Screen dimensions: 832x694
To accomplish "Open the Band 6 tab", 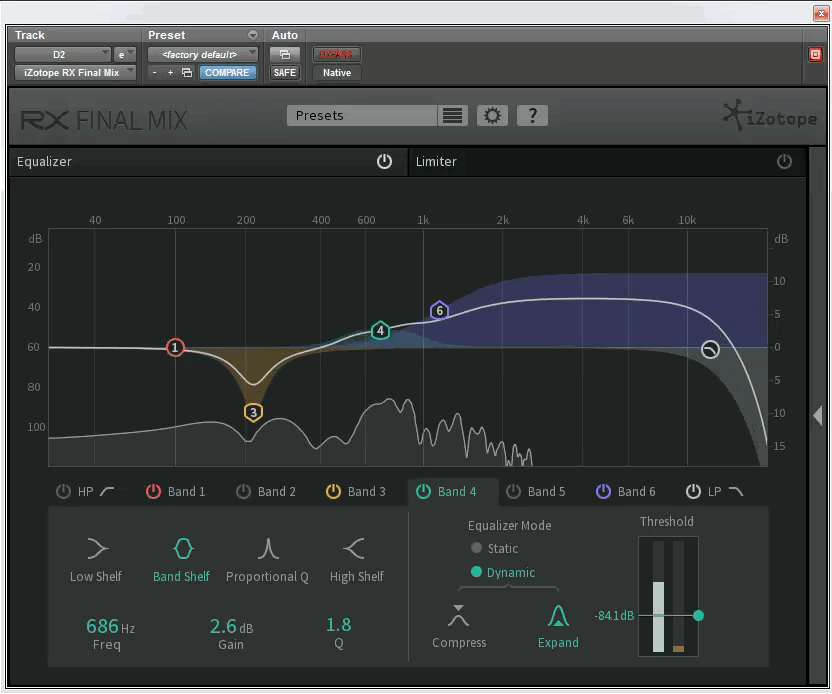I will pos(637,492).
